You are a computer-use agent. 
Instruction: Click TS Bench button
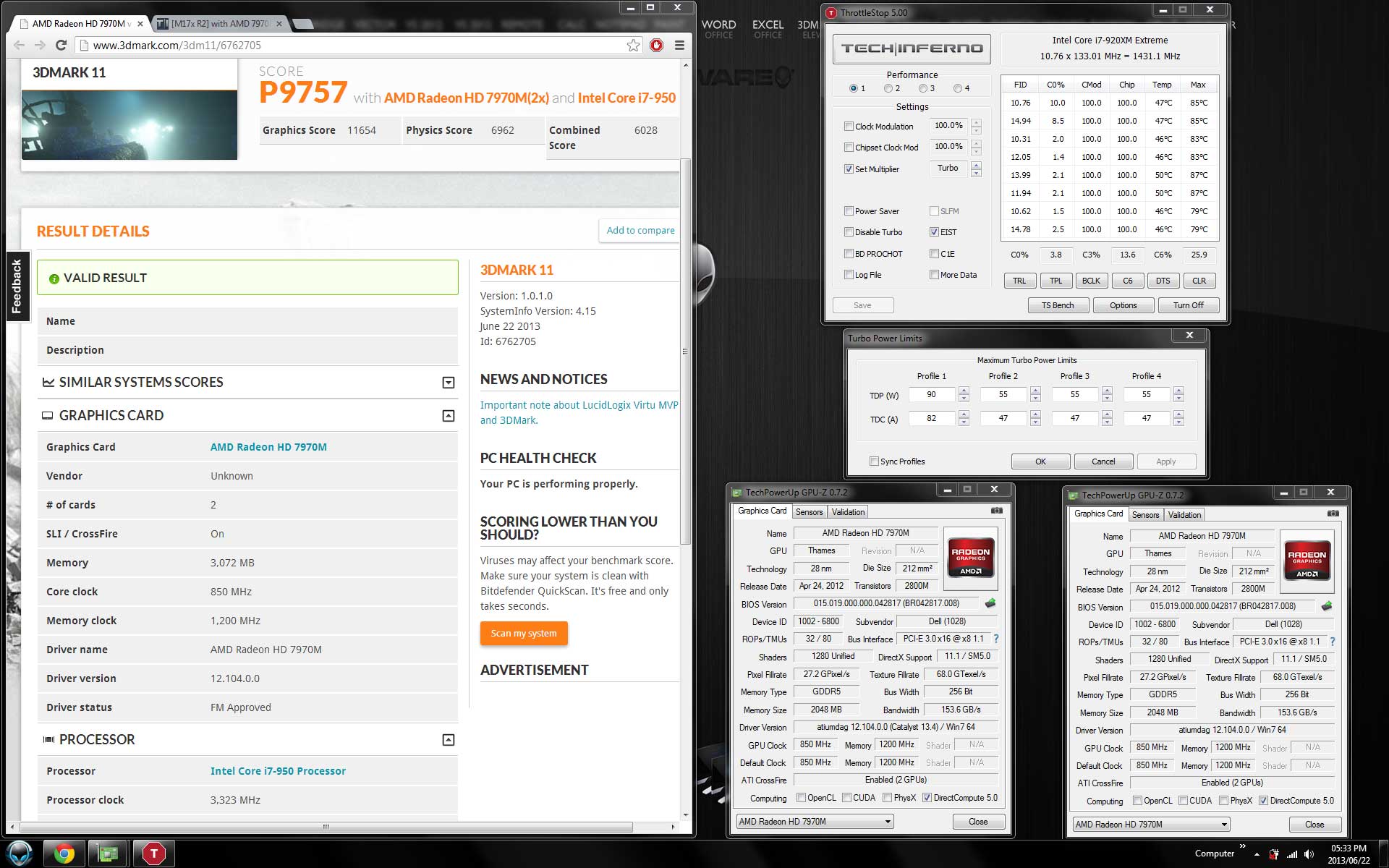[1058, 305]
